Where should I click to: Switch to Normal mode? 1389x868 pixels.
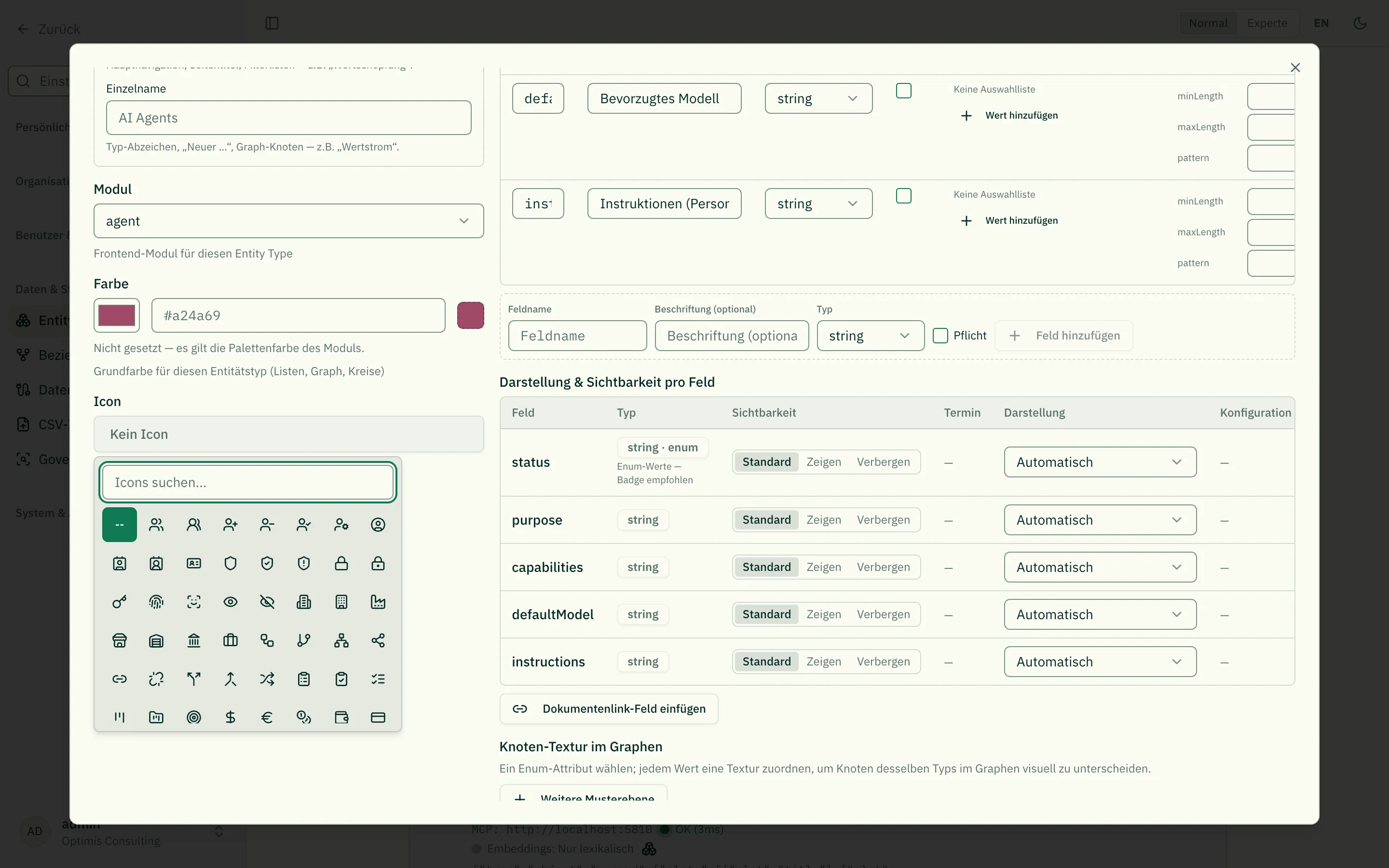click(x=1208, y=23)
